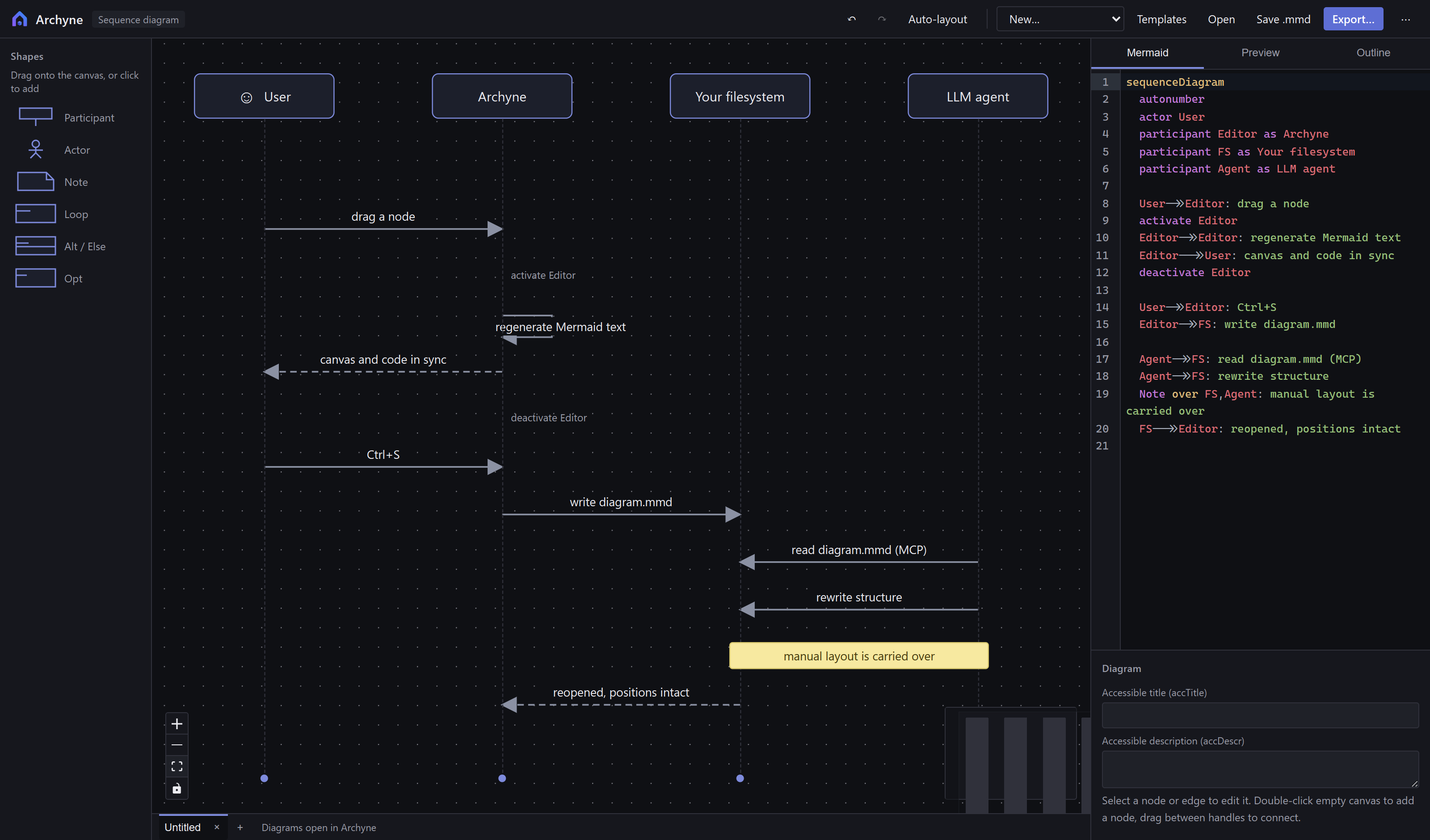Add an Alt / Else block
1430x840 pixels.
tap(76, 246)
